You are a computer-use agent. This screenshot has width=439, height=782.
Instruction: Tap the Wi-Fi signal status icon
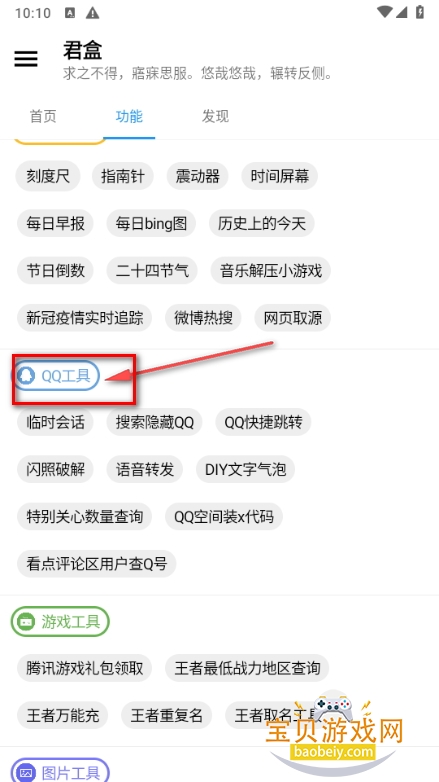click(385, 12)
